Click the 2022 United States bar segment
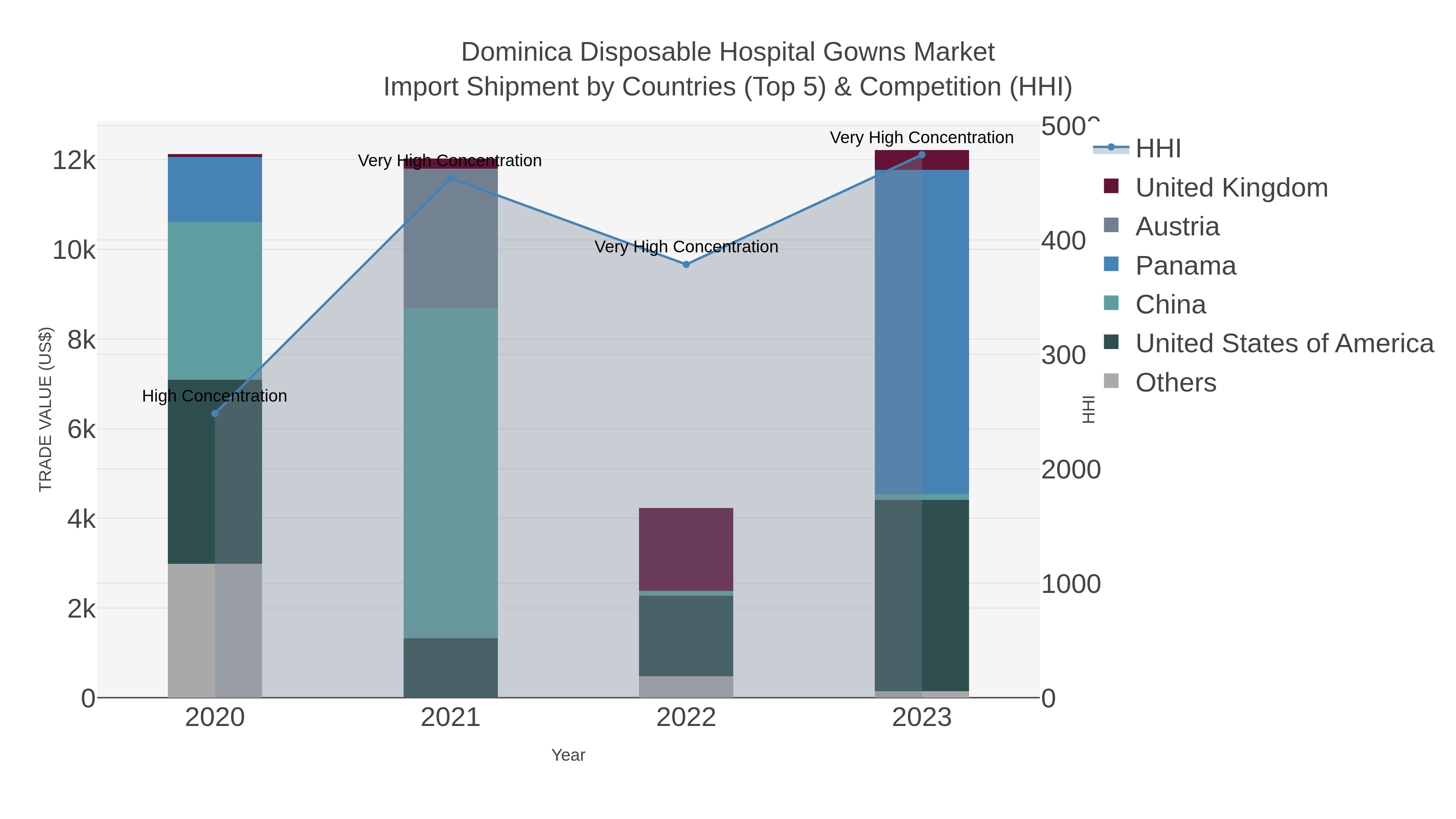Viewport: 1456px width, 819px height. click(x=686, y=637)
